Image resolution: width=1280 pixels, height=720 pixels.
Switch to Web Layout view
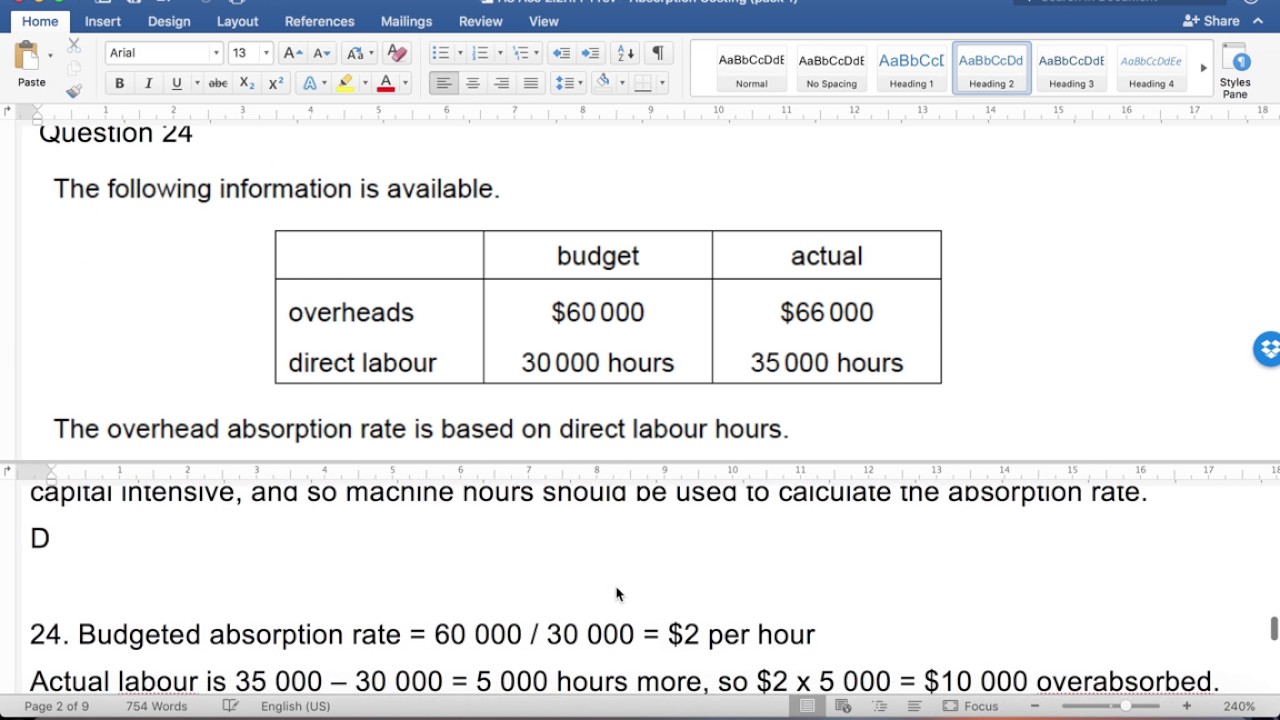843,706
